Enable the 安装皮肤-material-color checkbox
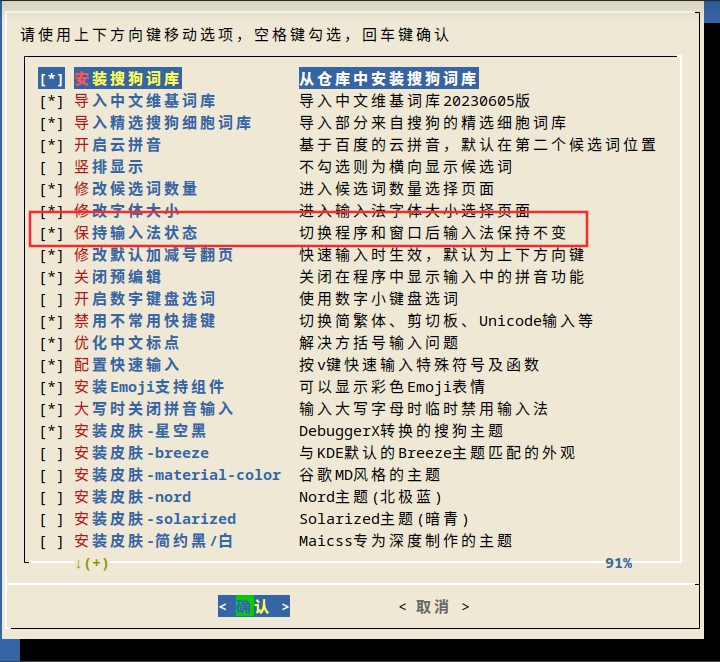The width and height of the screenshot is (720, 662). click(x=51, y=476)
